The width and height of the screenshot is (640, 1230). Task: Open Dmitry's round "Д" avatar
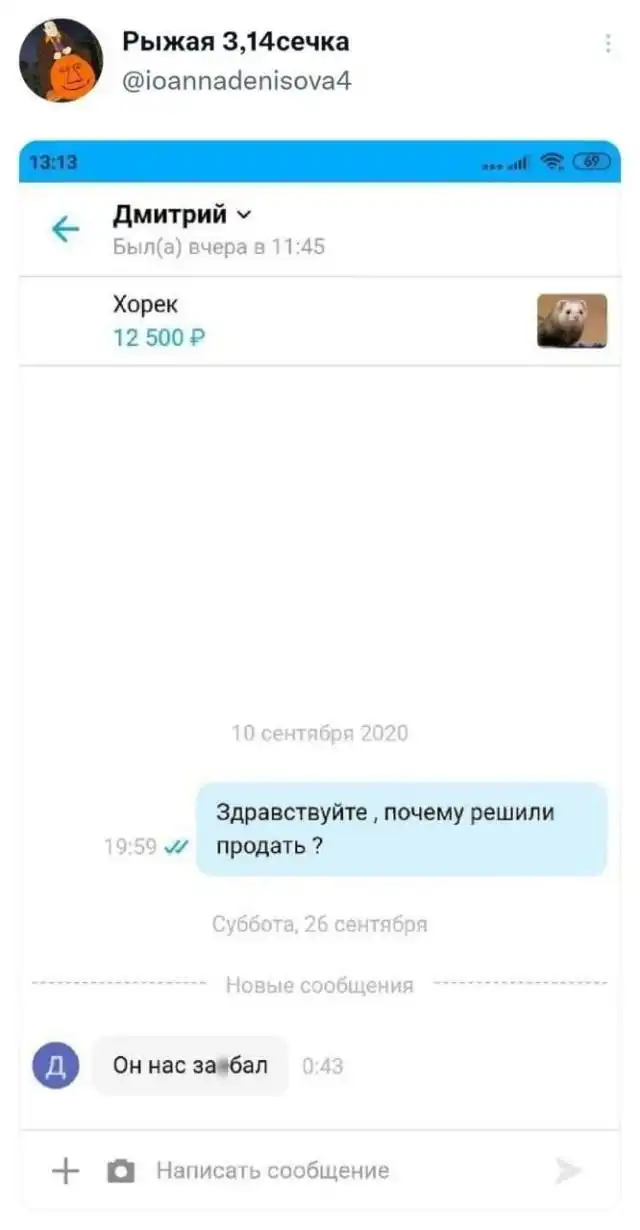click(56, 1066)
